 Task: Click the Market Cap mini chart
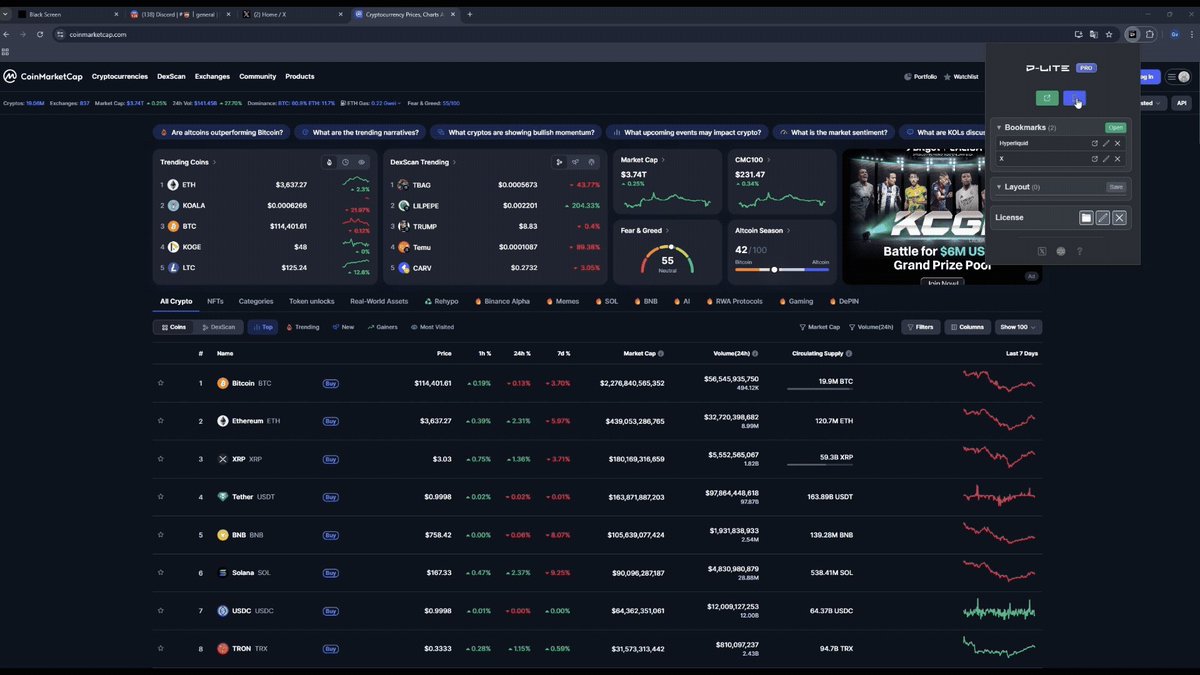click(x=668, y=200)
